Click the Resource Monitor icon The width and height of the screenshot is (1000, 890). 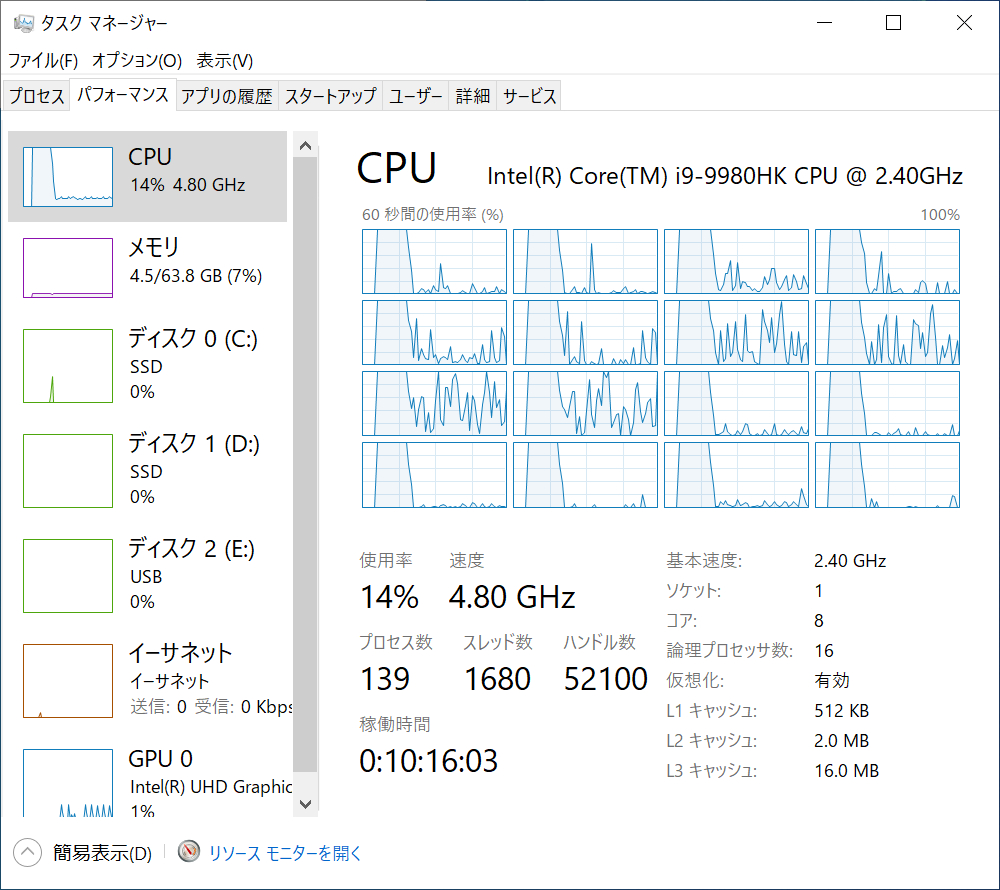click(x=190, y=852)
